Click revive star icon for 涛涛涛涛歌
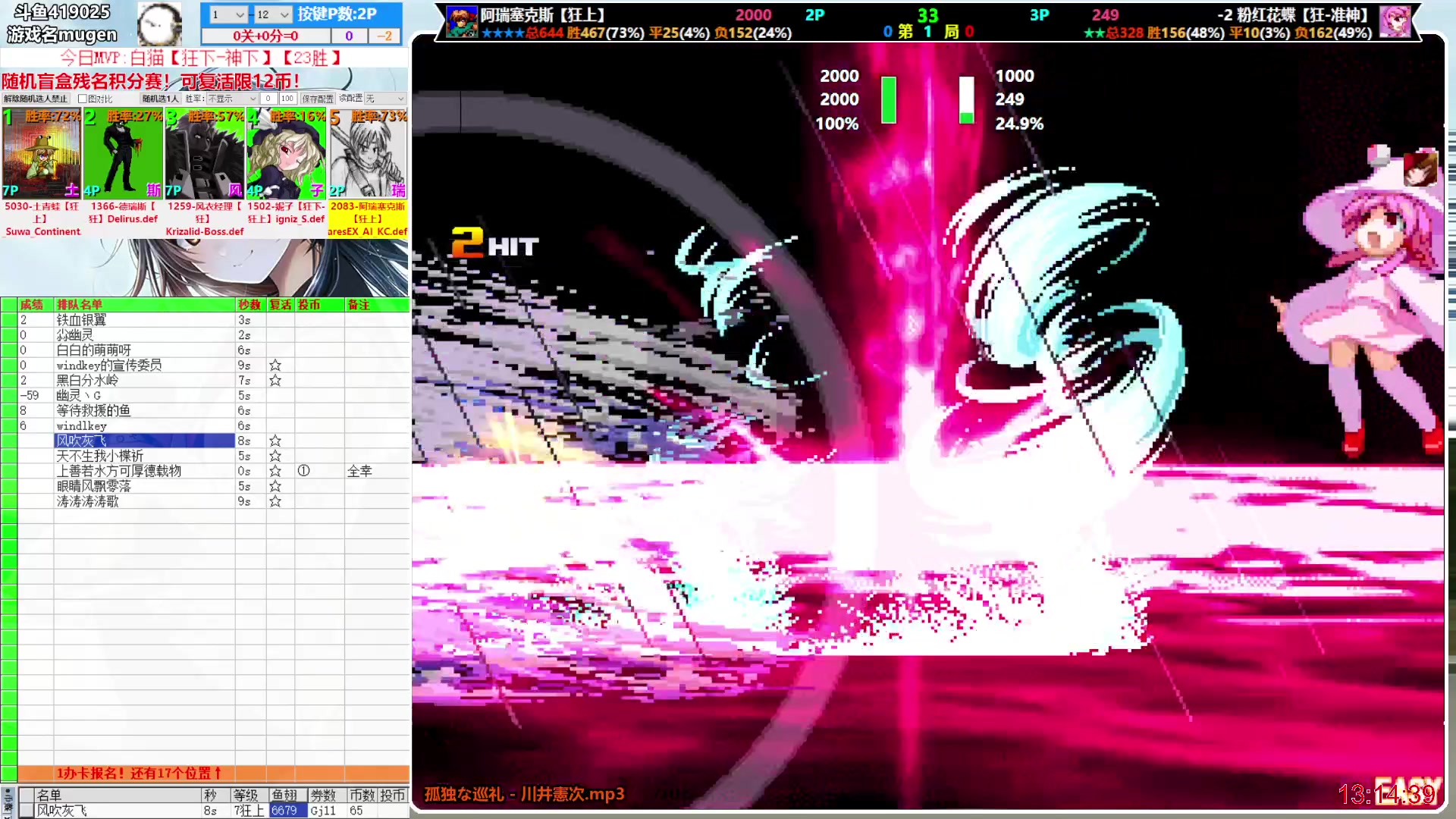This screenshot has width=1456, height=819. 275,501
